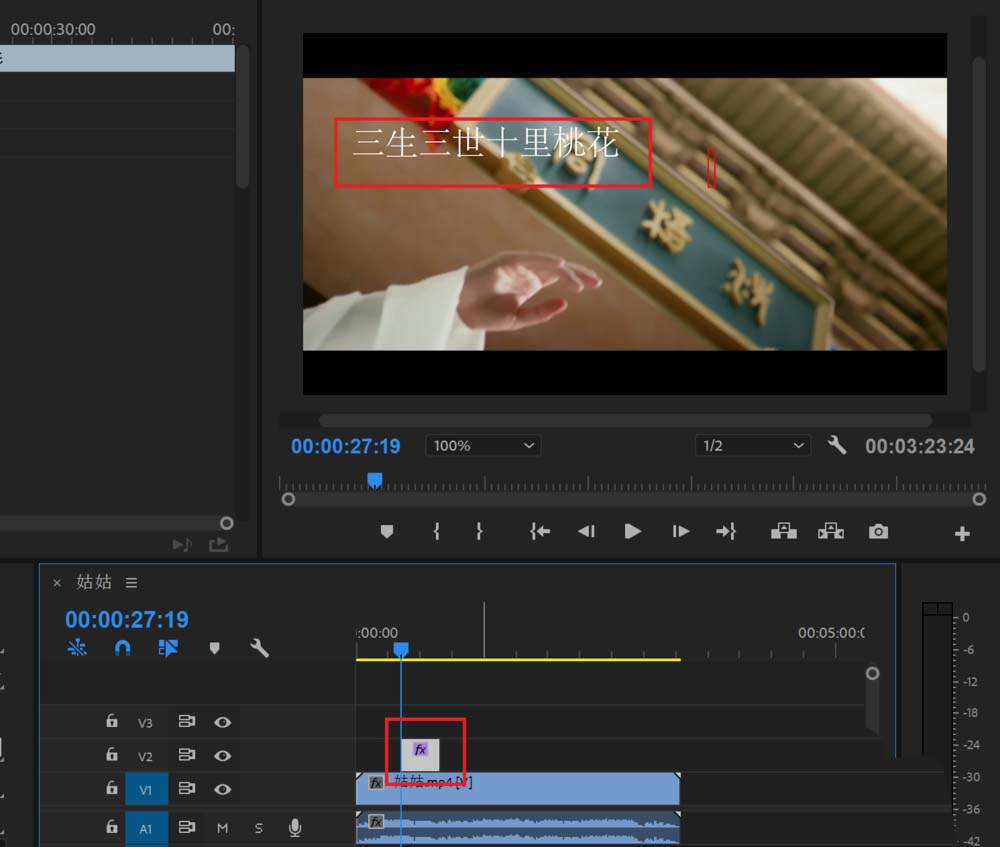The height and width of the screenshot is (847, 1000).
Task: Mute the A1 audio track
Action: coord(222,827)
